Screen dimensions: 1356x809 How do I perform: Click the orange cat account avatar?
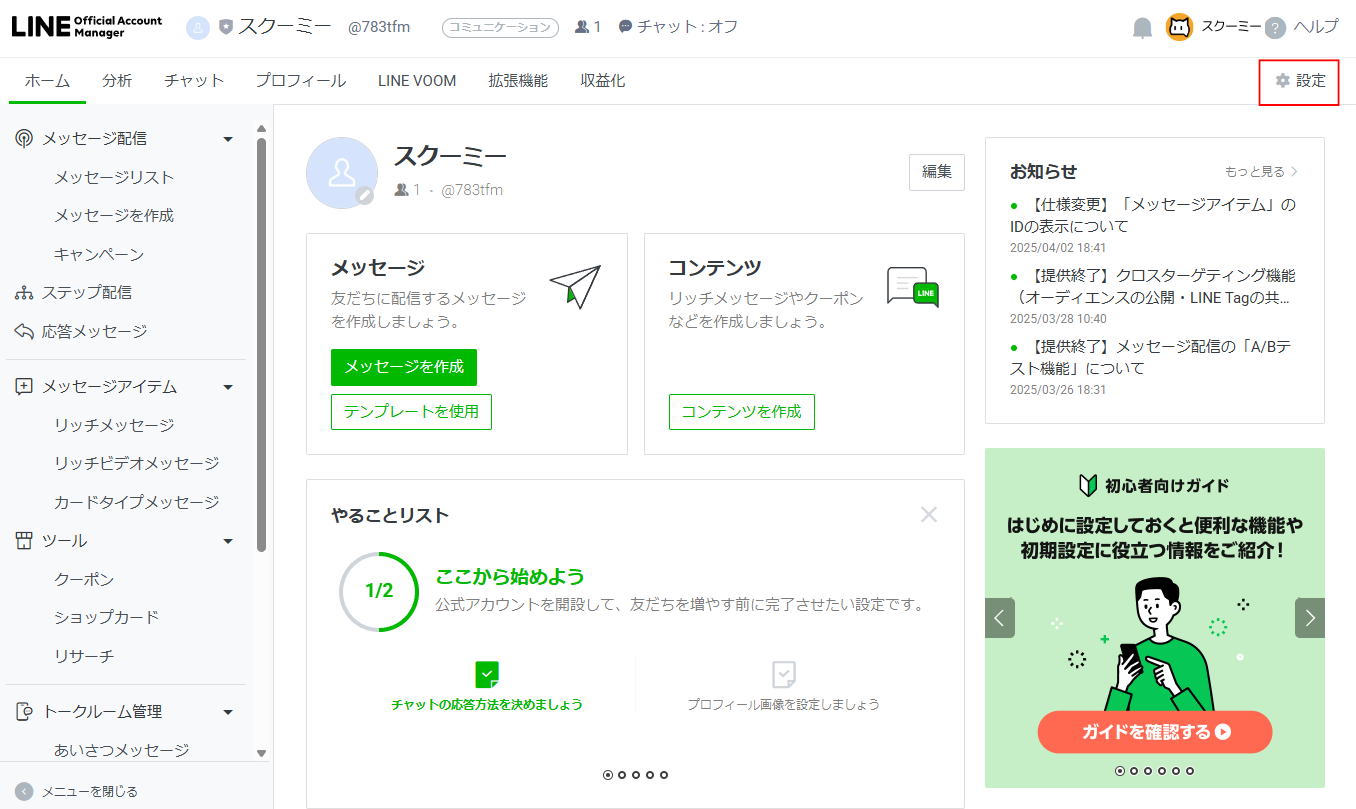click(x=1180, y=27)
